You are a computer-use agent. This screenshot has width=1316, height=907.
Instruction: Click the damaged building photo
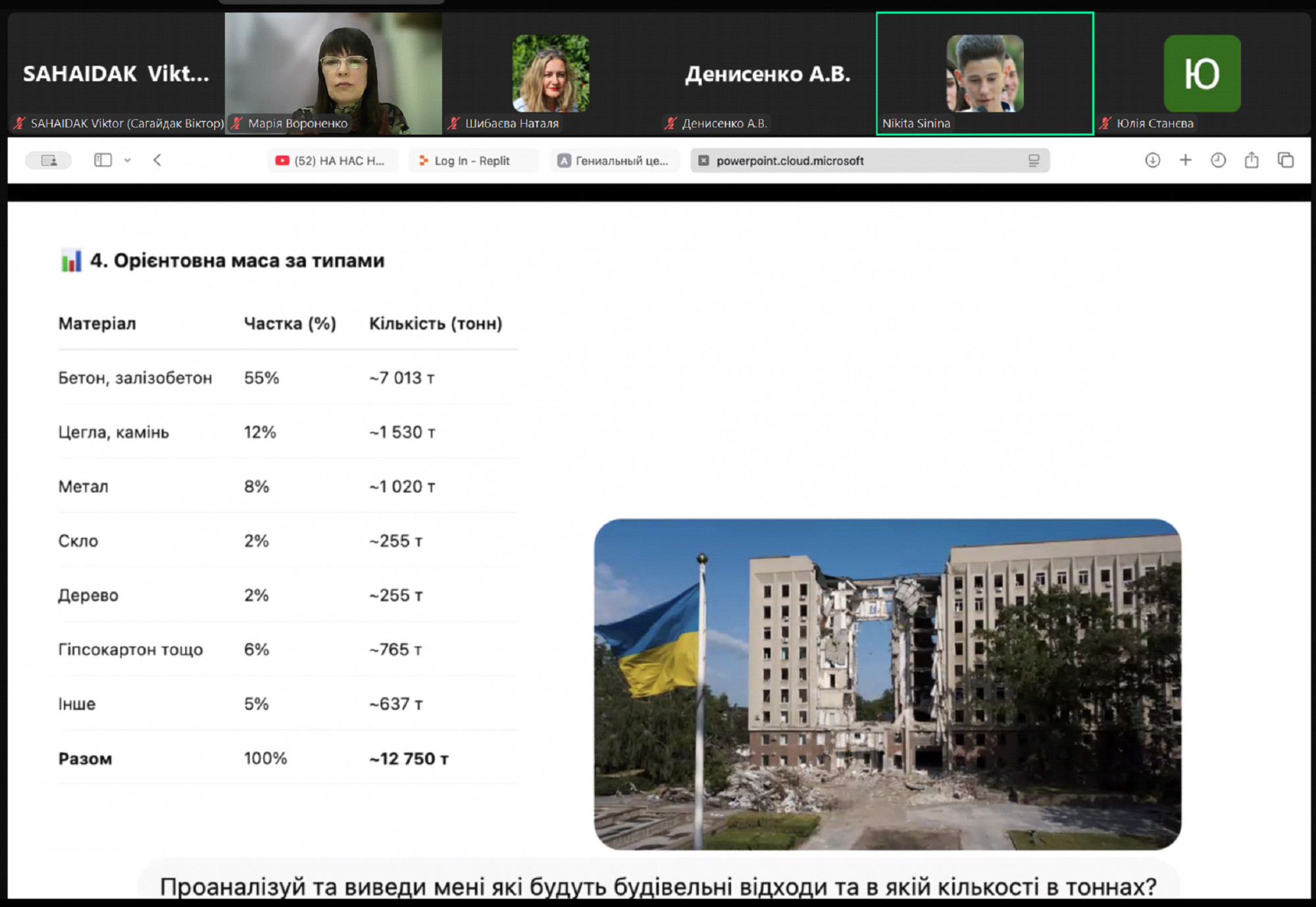pos(887,684)
